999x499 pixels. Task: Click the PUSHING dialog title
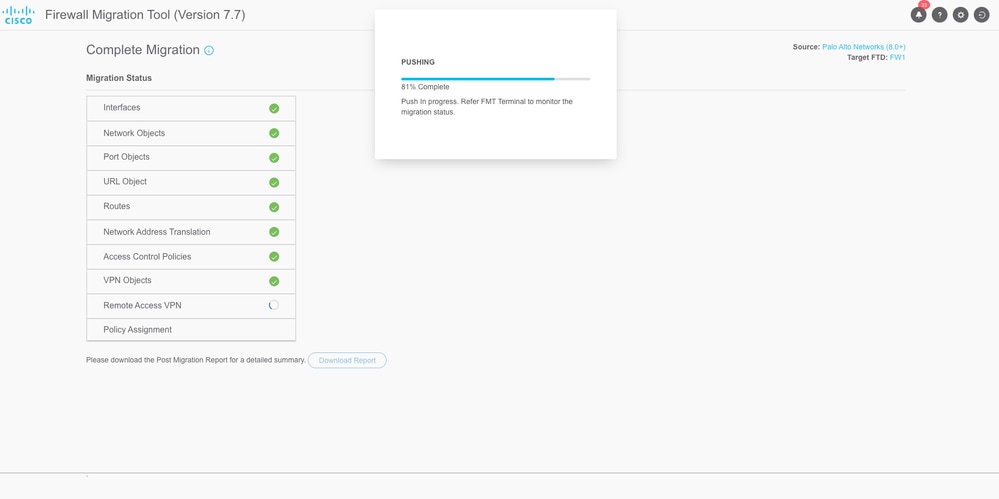418,62
